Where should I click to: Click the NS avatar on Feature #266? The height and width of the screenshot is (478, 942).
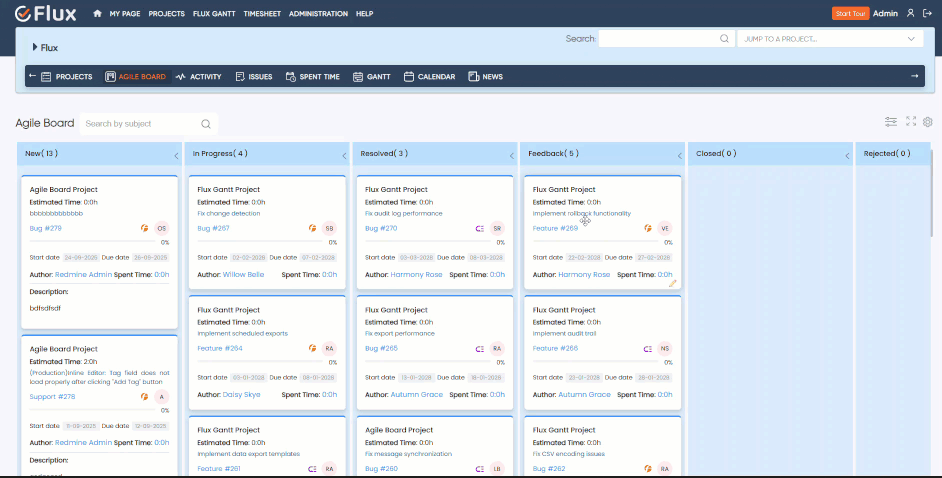coord(664,348)
